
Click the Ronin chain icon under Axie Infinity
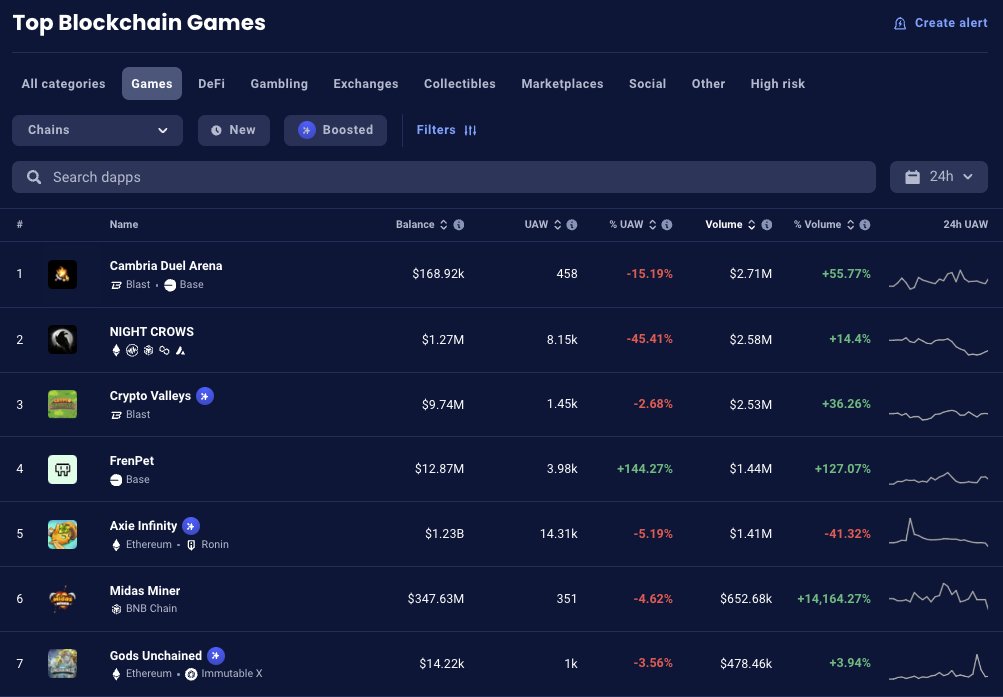[x=191, y=545]
